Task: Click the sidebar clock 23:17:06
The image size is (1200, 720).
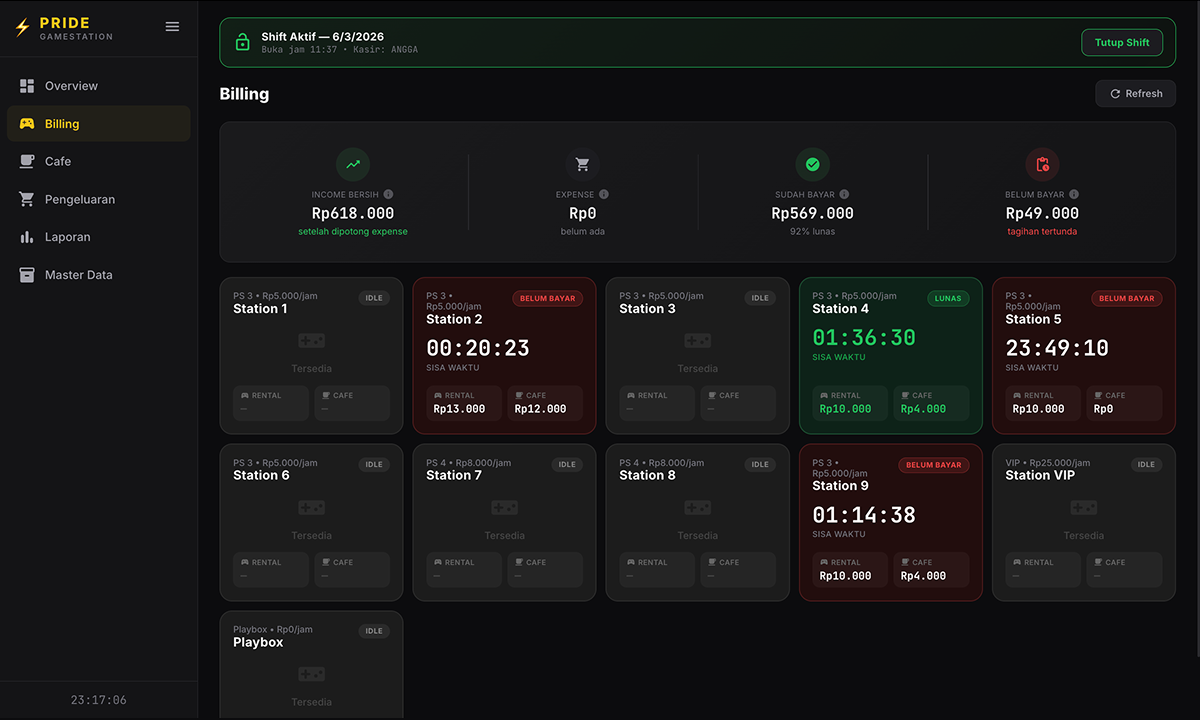Action: (99, 700)
